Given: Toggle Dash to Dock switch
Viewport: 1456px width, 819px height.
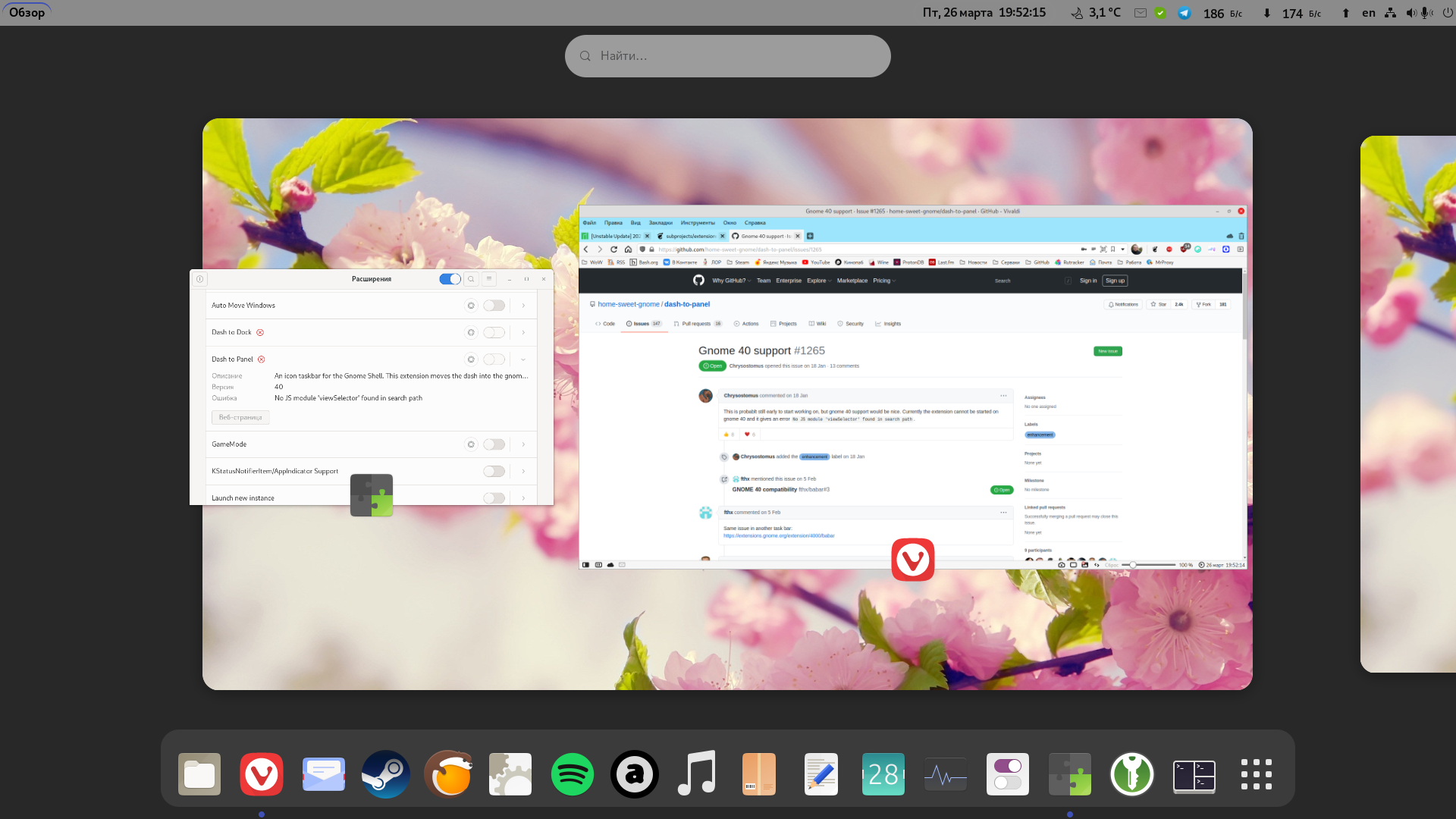Looking at the screenshot, I should [x=494, y=333].
